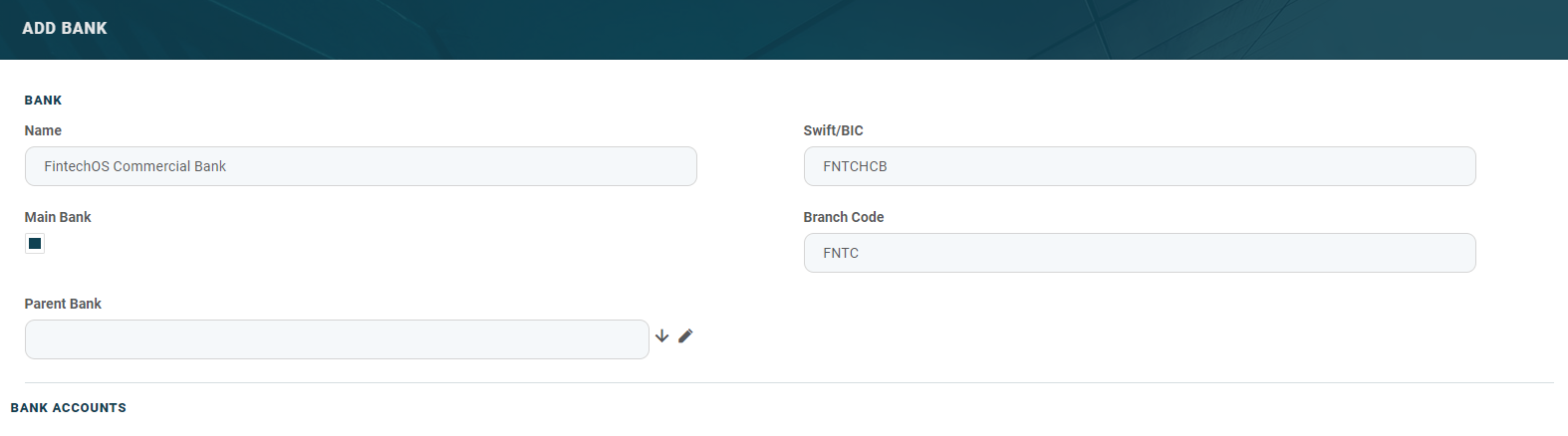Viewport: 1568px width, 436px height.
Task: Select the BANK ACCOUNTS section heading
Action: click(x=69, y=408)
